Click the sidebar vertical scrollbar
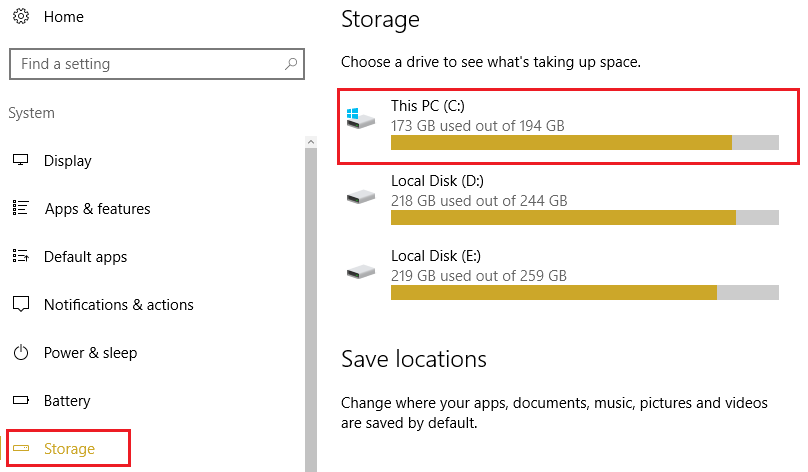Screen dimensions: 808x472 (x=311, y=300)
